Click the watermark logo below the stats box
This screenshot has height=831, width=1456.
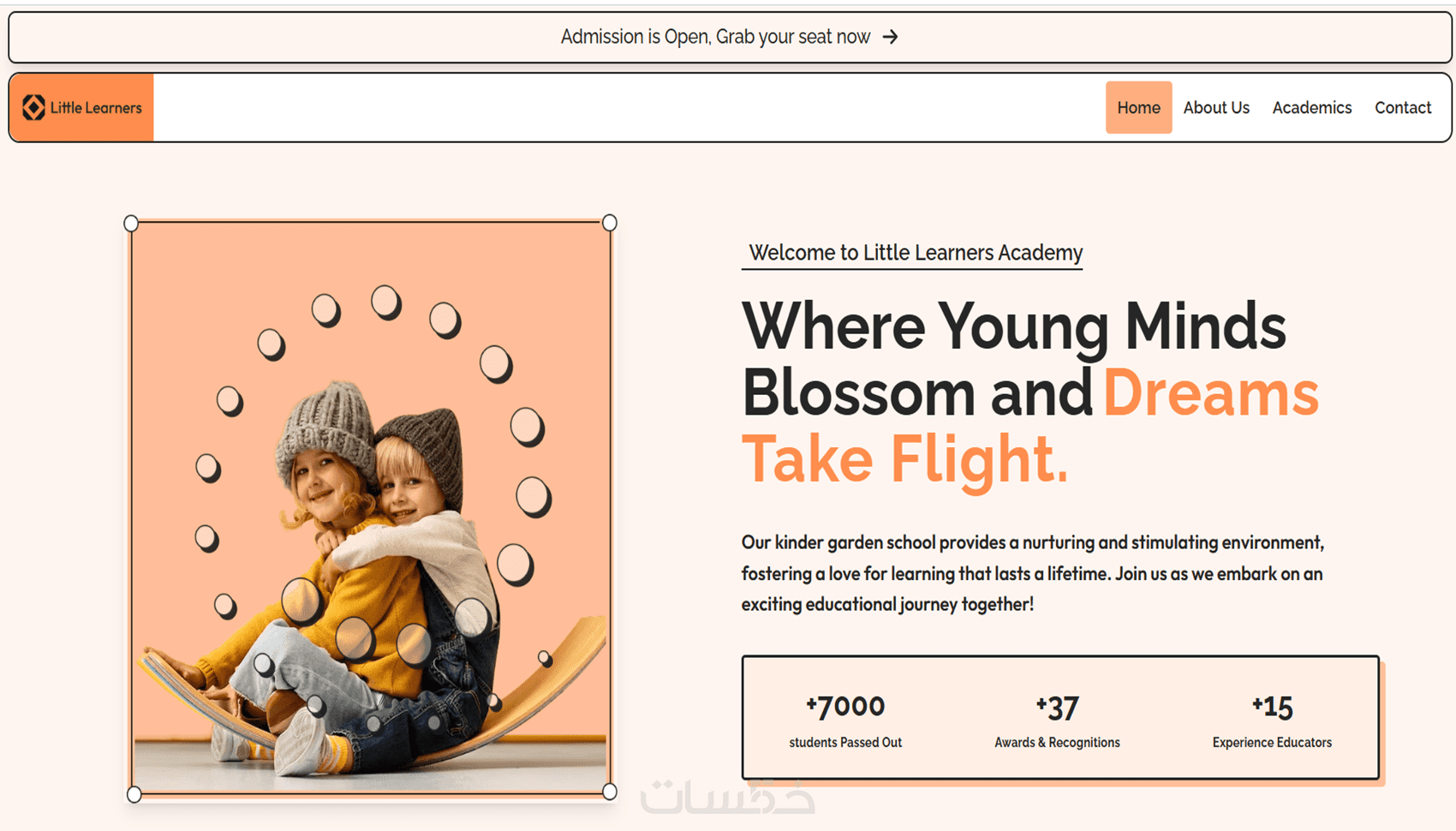click(727, 797)
